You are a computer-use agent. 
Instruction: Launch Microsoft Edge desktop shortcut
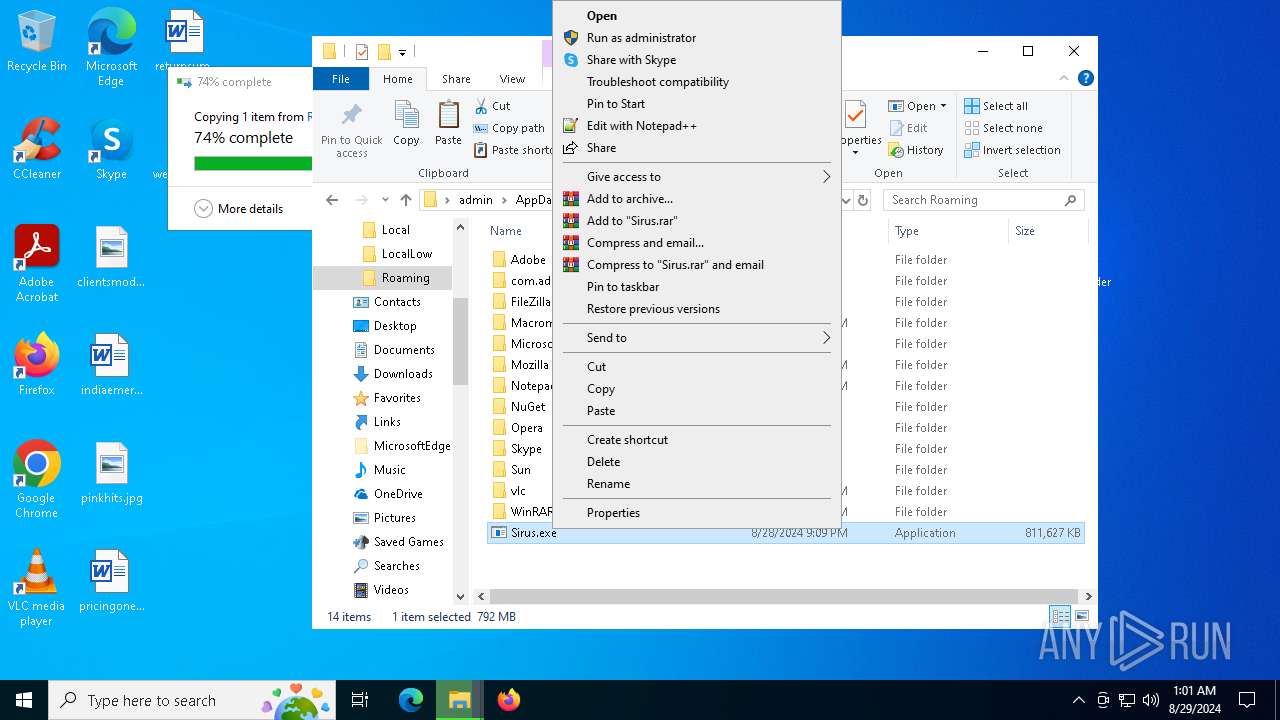tap(111, 48)
